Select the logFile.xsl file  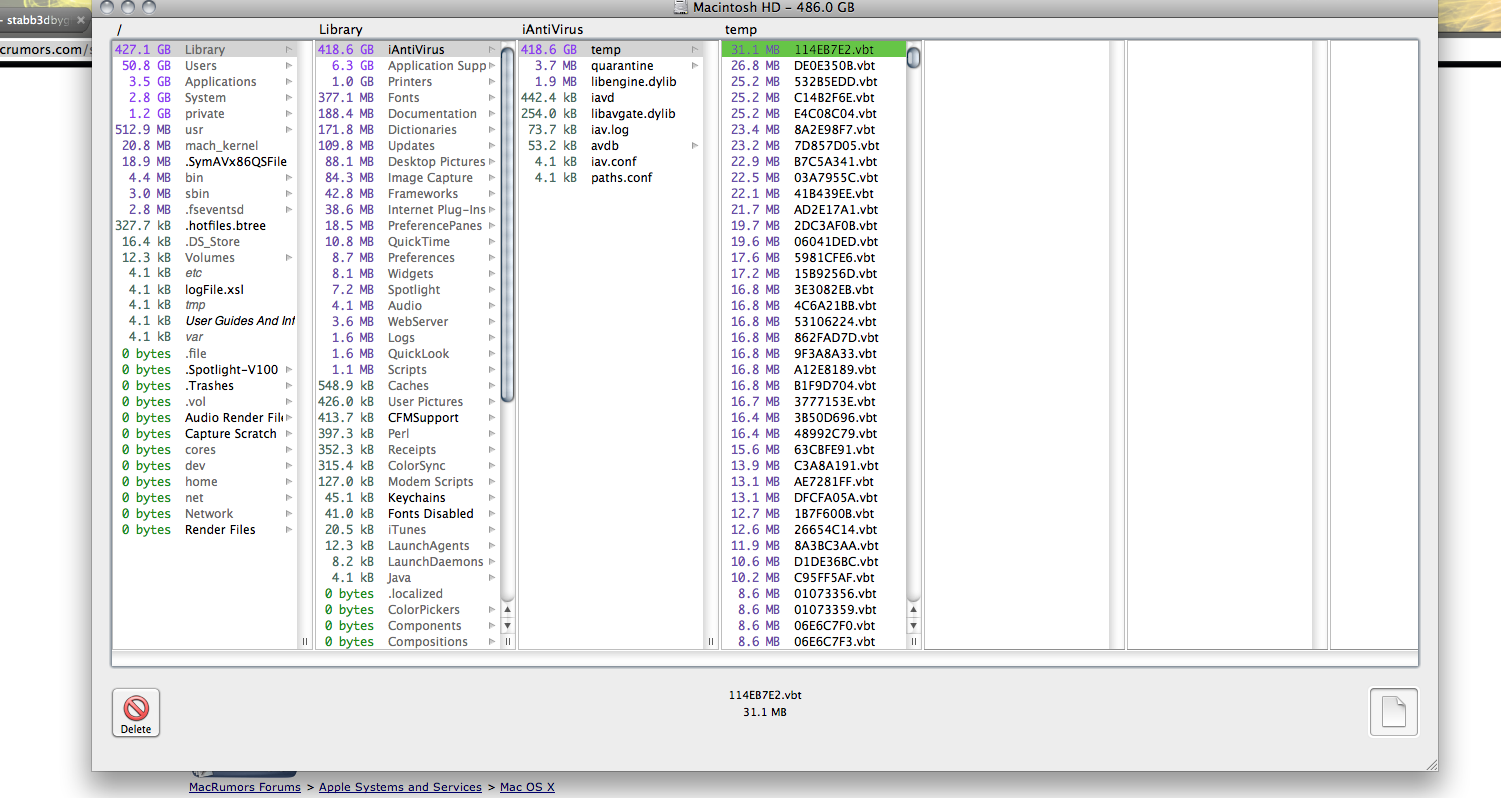click(x=205, y=289)
